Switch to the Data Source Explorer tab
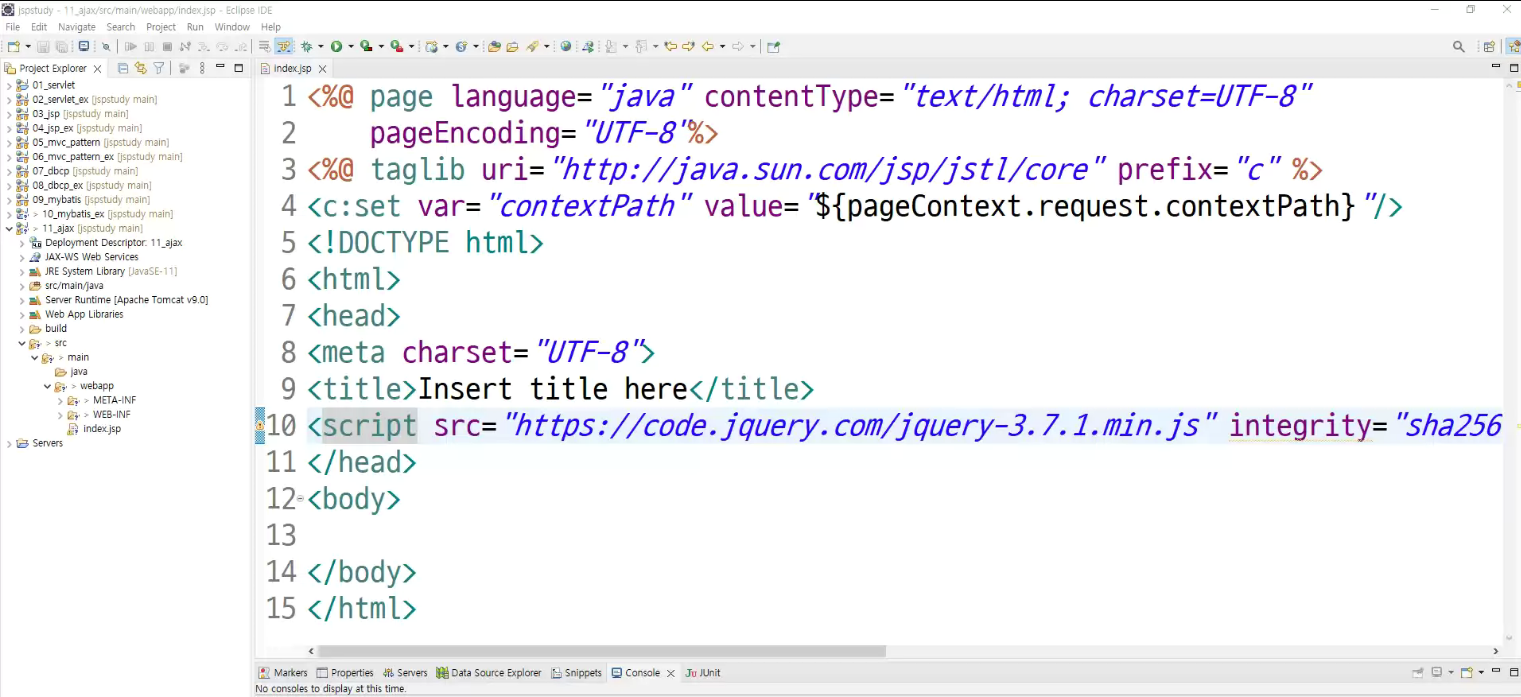The height and width of the screenshot is (697, 1521). (x=489, y=673)
